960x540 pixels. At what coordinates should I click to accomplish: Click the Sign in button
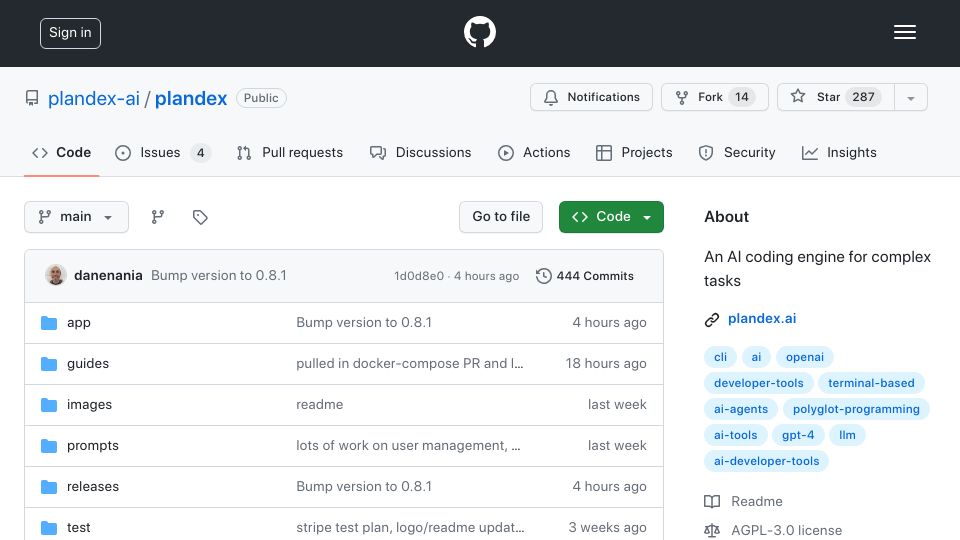(70, 33)
